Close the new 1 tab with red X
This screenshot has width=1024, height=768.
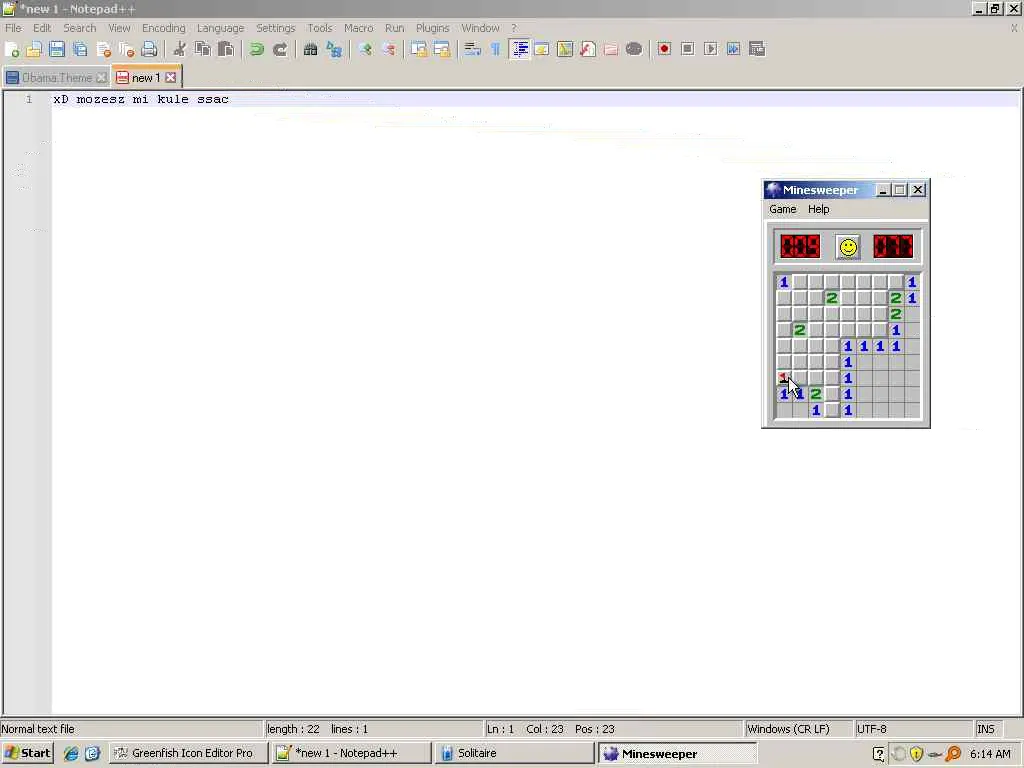[170, 77]
